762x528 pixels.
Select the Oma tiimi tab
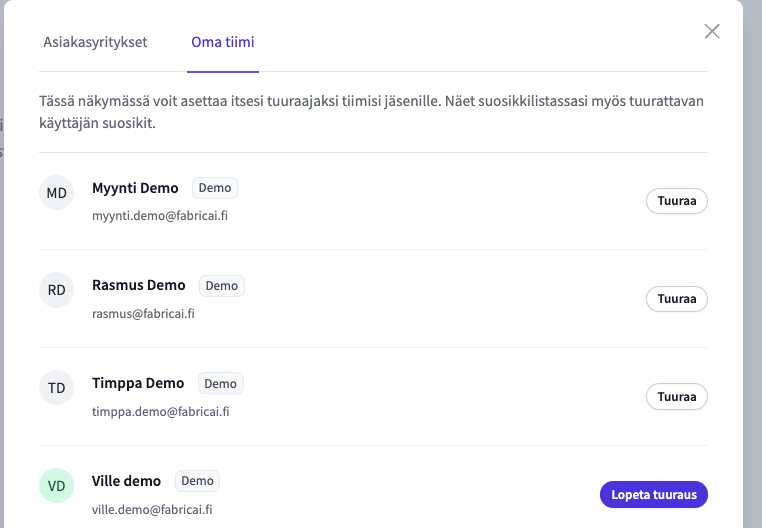pos(223,42)
